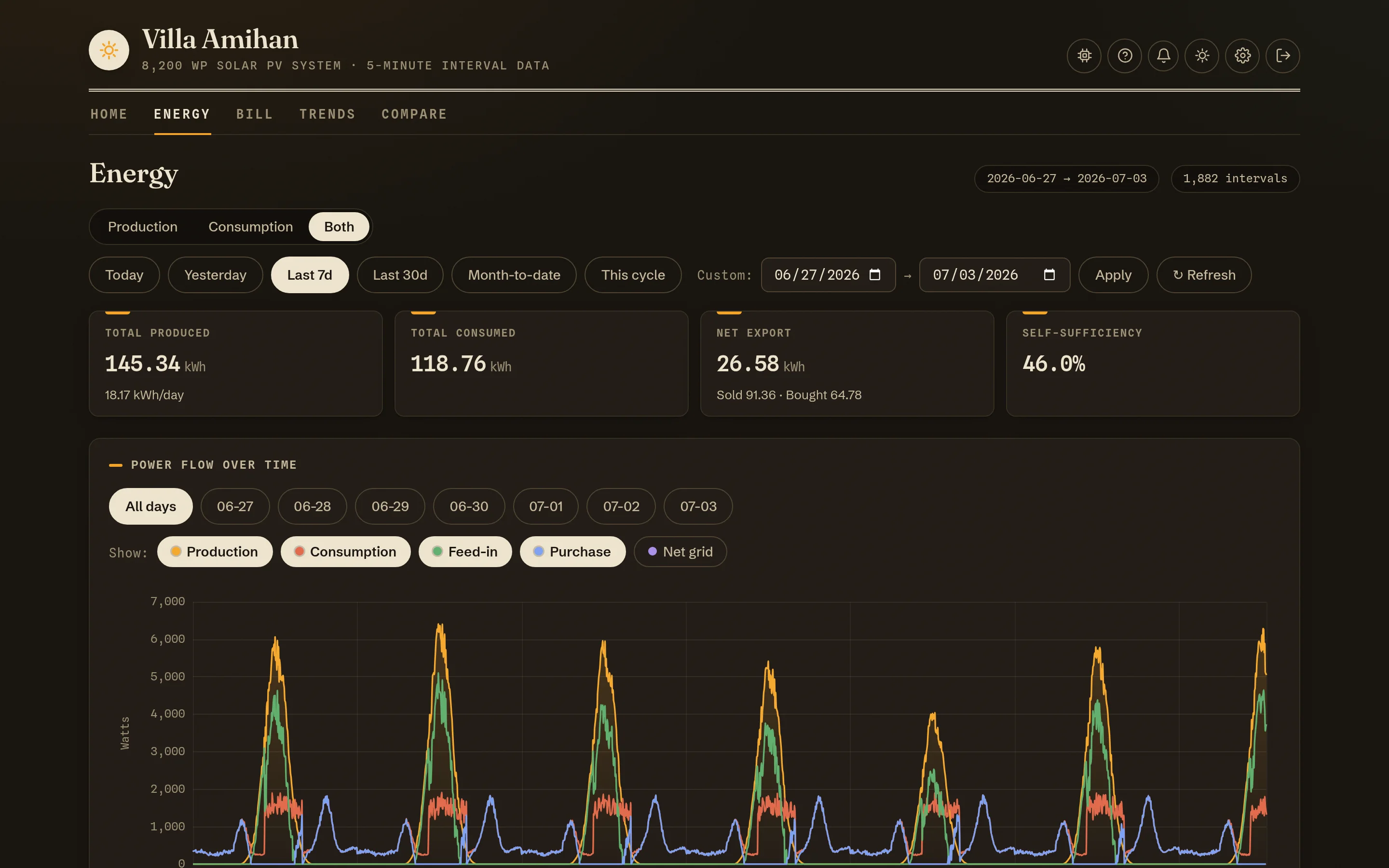This screenshot has height=868, width=1389.
Task: Go to the Home tab
Action: click(x=109, y=114)
